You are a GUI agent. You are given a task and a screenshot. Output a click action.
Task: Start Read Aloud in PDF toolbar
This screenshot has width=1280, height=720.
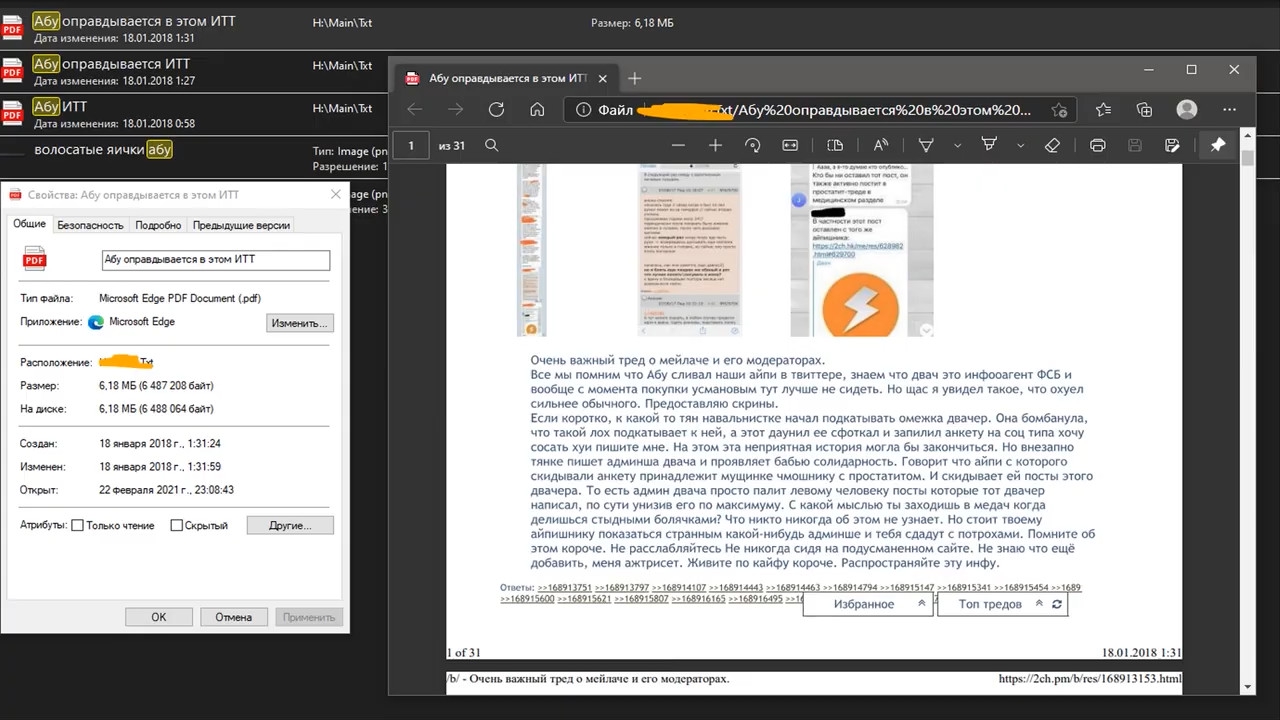(881, 145)
